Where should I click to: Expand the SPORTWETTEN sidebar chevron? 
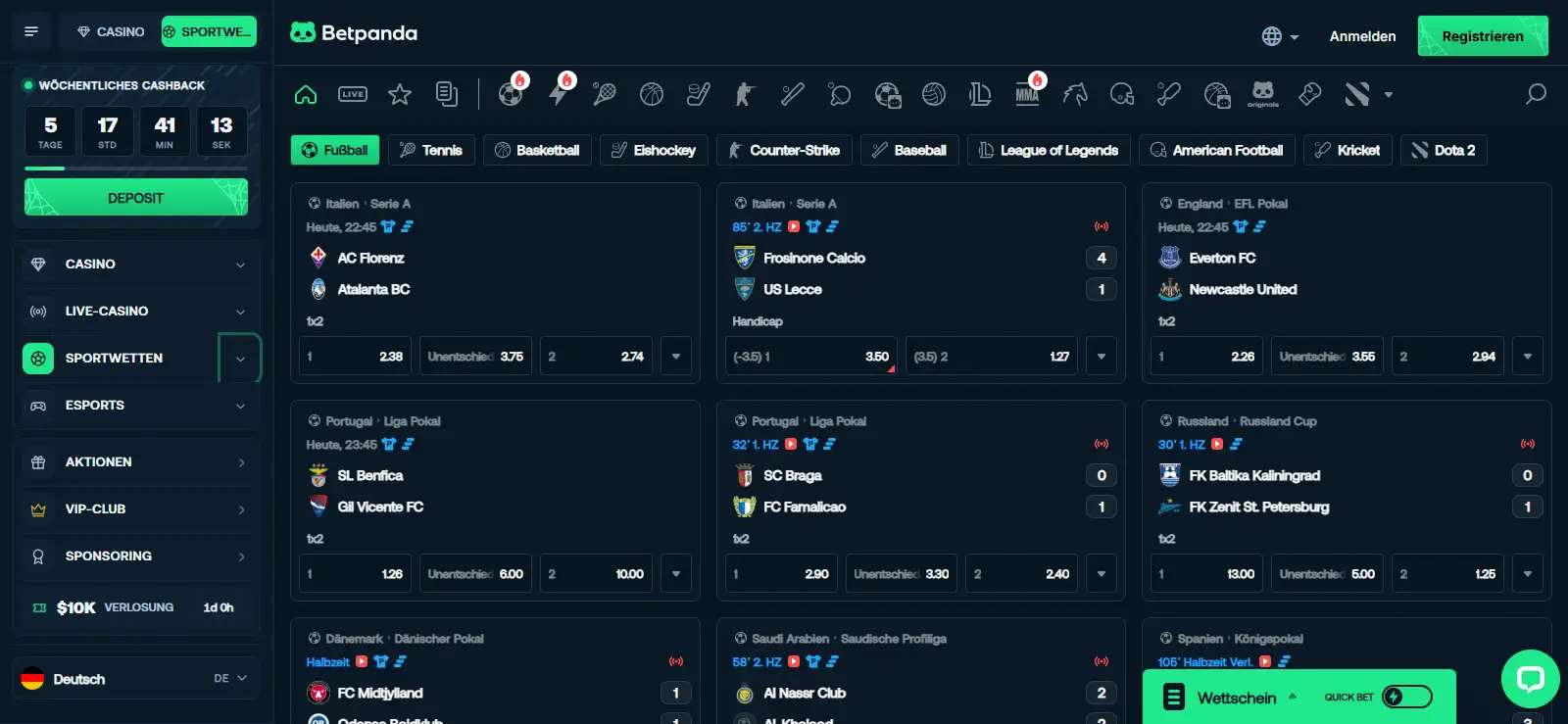click(x=240, y=359)
